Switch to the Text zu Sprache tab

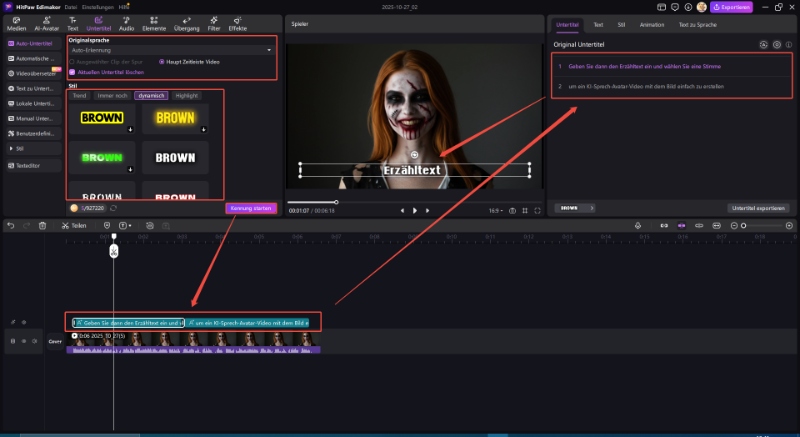tap(697, 24)
